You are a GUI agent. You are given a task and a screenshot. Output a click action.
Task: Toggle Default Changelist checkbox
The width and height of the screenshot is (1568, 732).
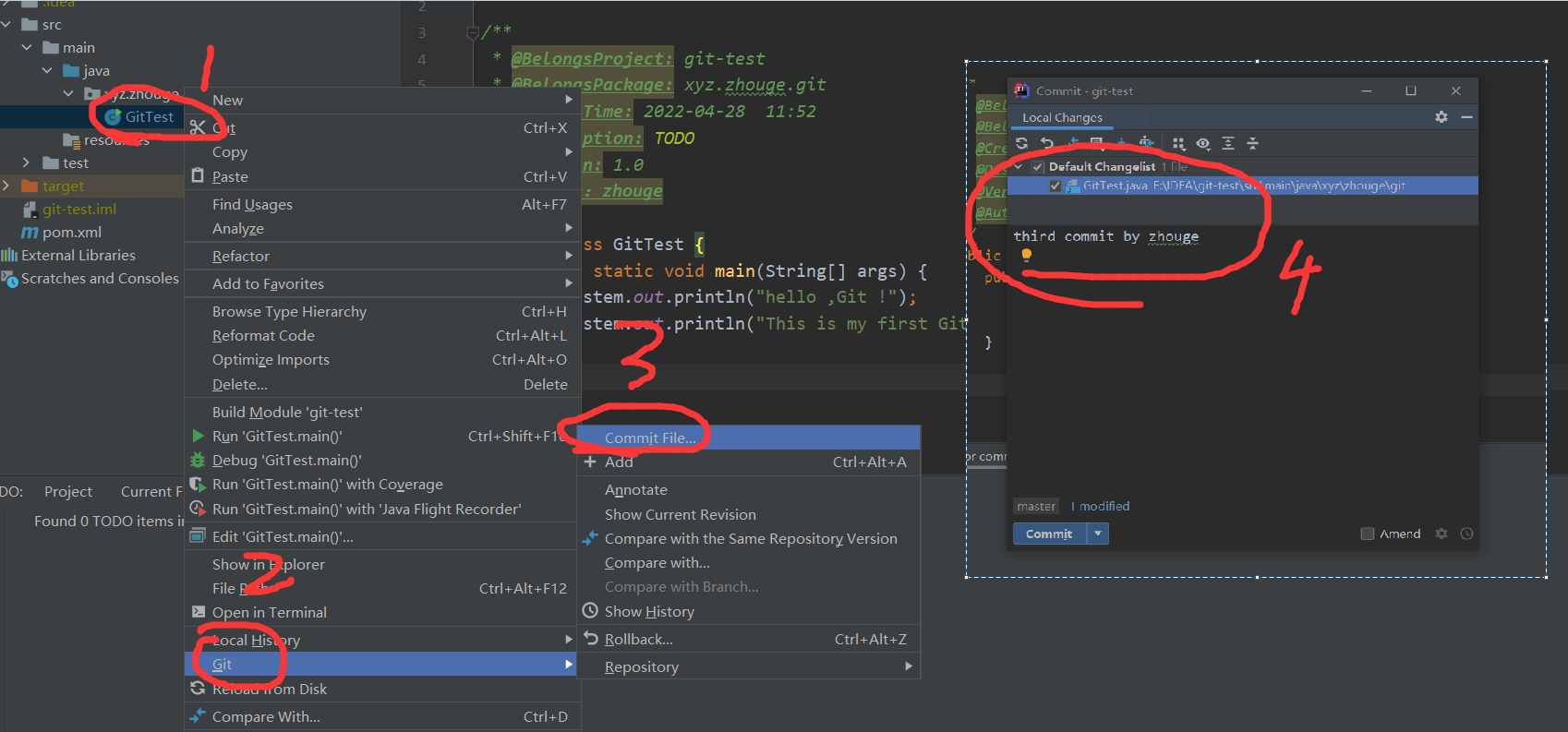coord(1038,167)
